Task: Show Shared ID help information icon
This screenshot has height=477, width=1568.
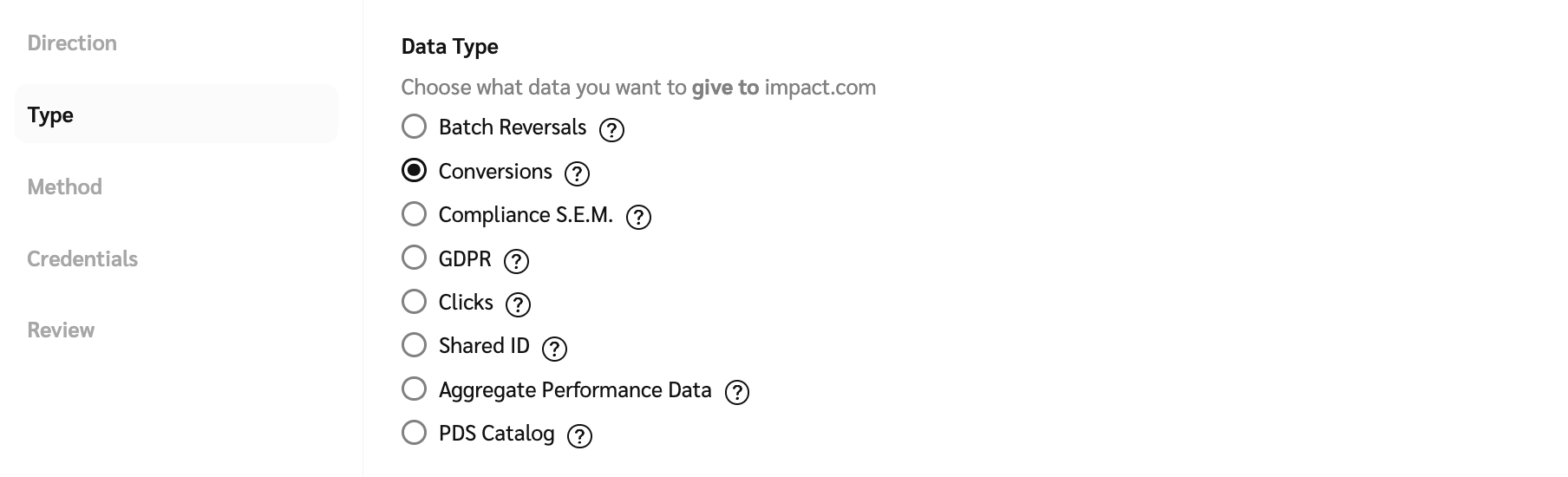Action: [554, 349]
